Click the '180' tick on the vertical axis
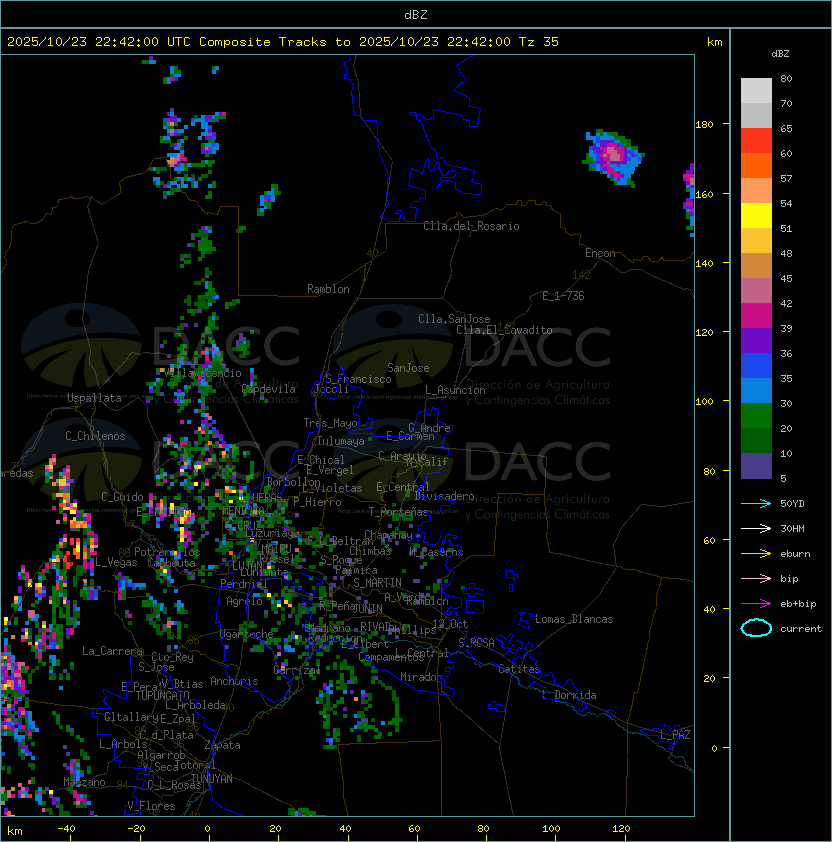Screen dimensions: 832x842 (x=704, y=125)
